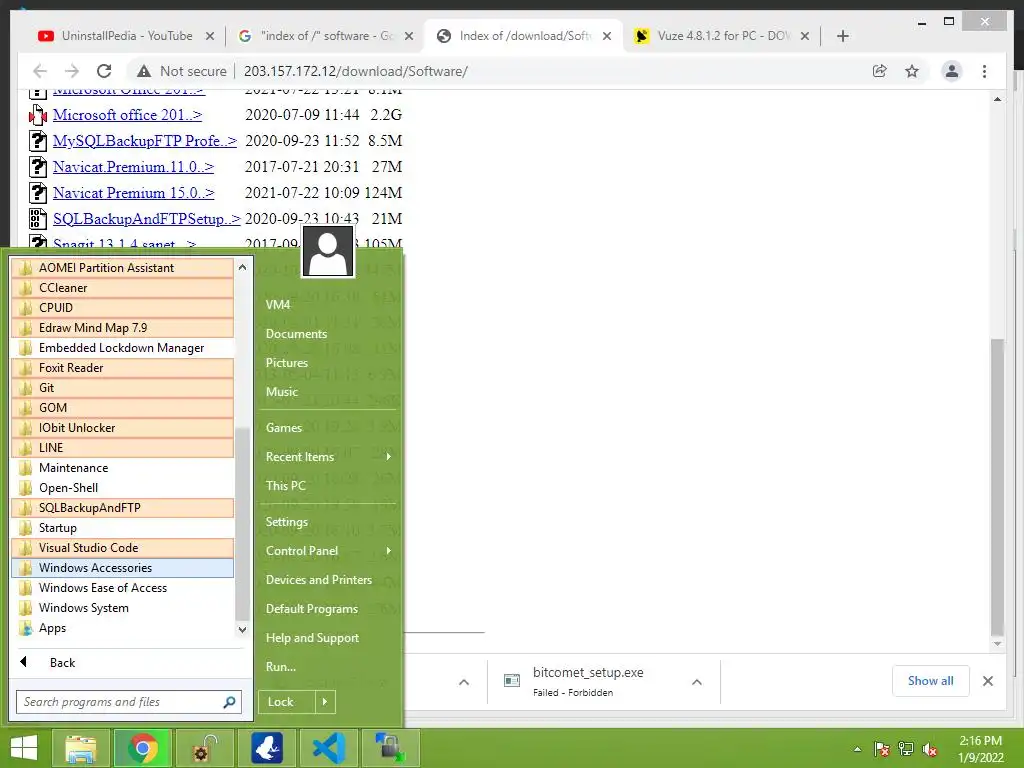Show hidden tray icons arrow
This screenshot has height=768, width=1024.
tap(857, 749)
